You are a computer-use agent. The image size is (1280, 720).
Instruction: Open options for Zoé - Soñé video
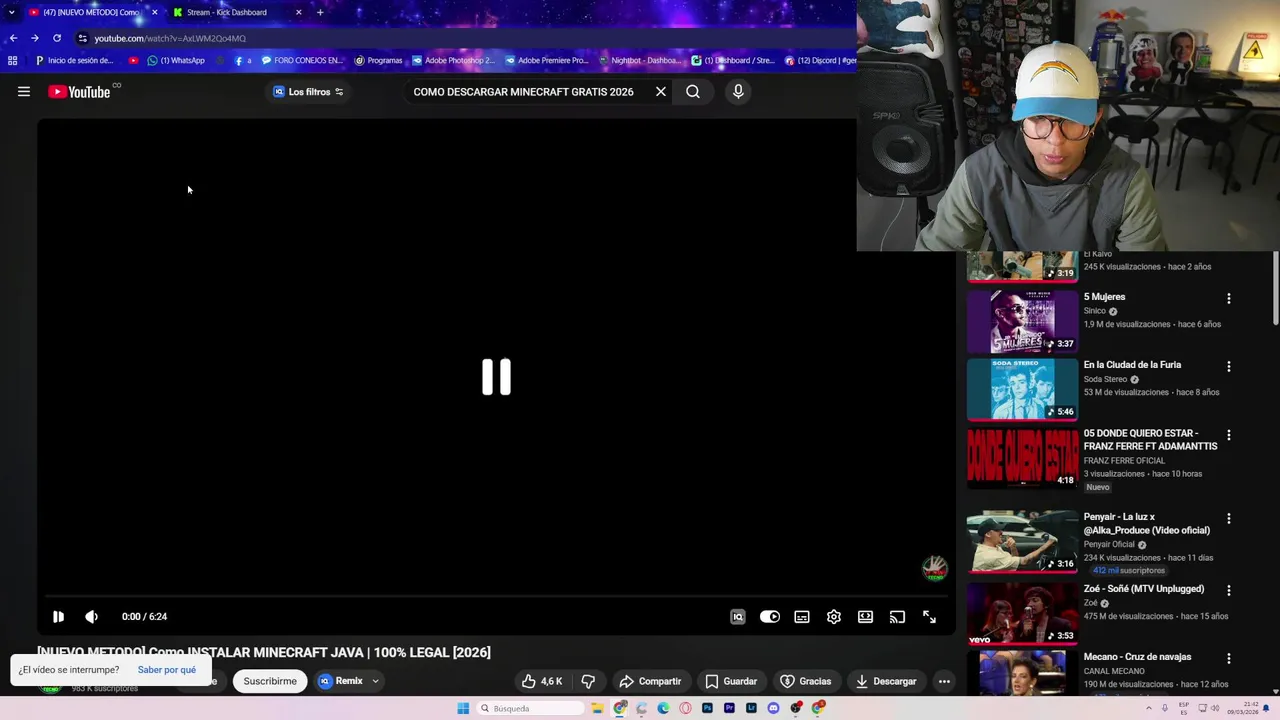1229,590
